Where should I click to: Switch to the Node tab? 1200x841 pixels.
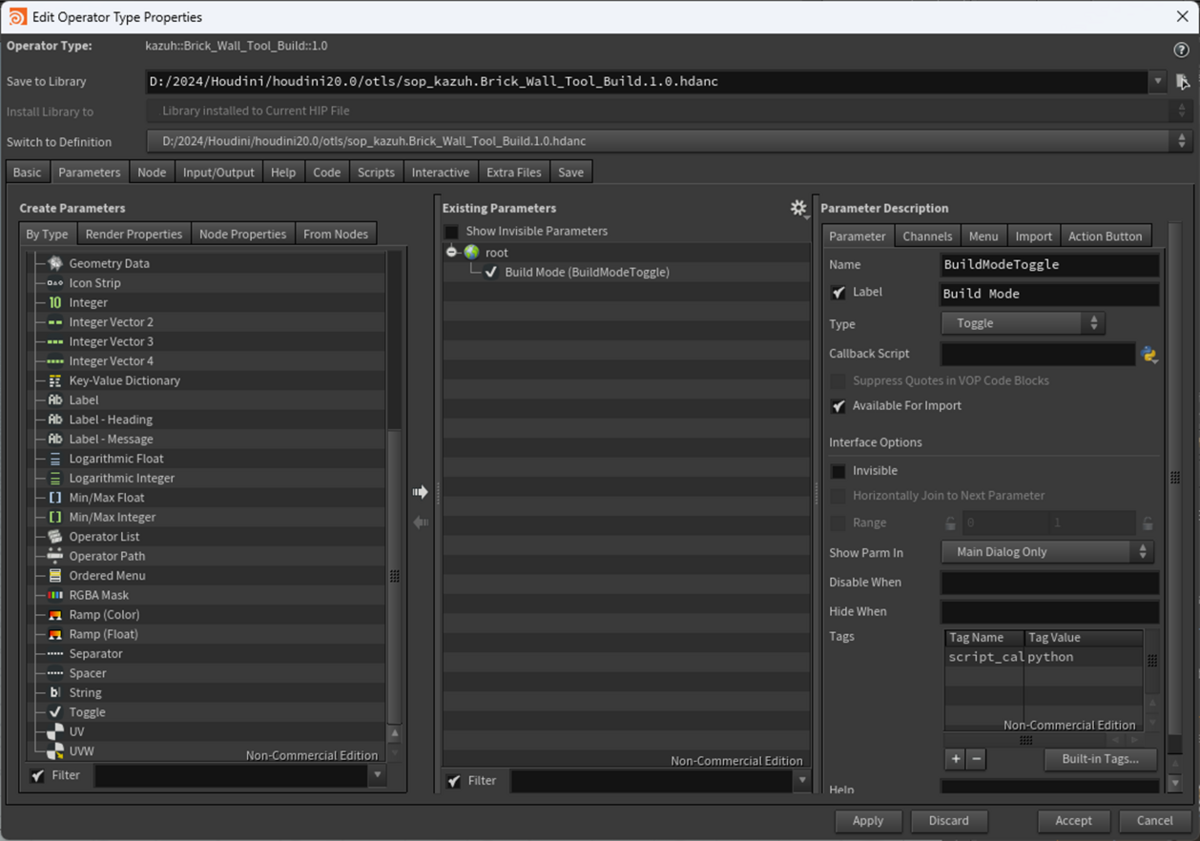pyautogui.click(x=152, y=172)
